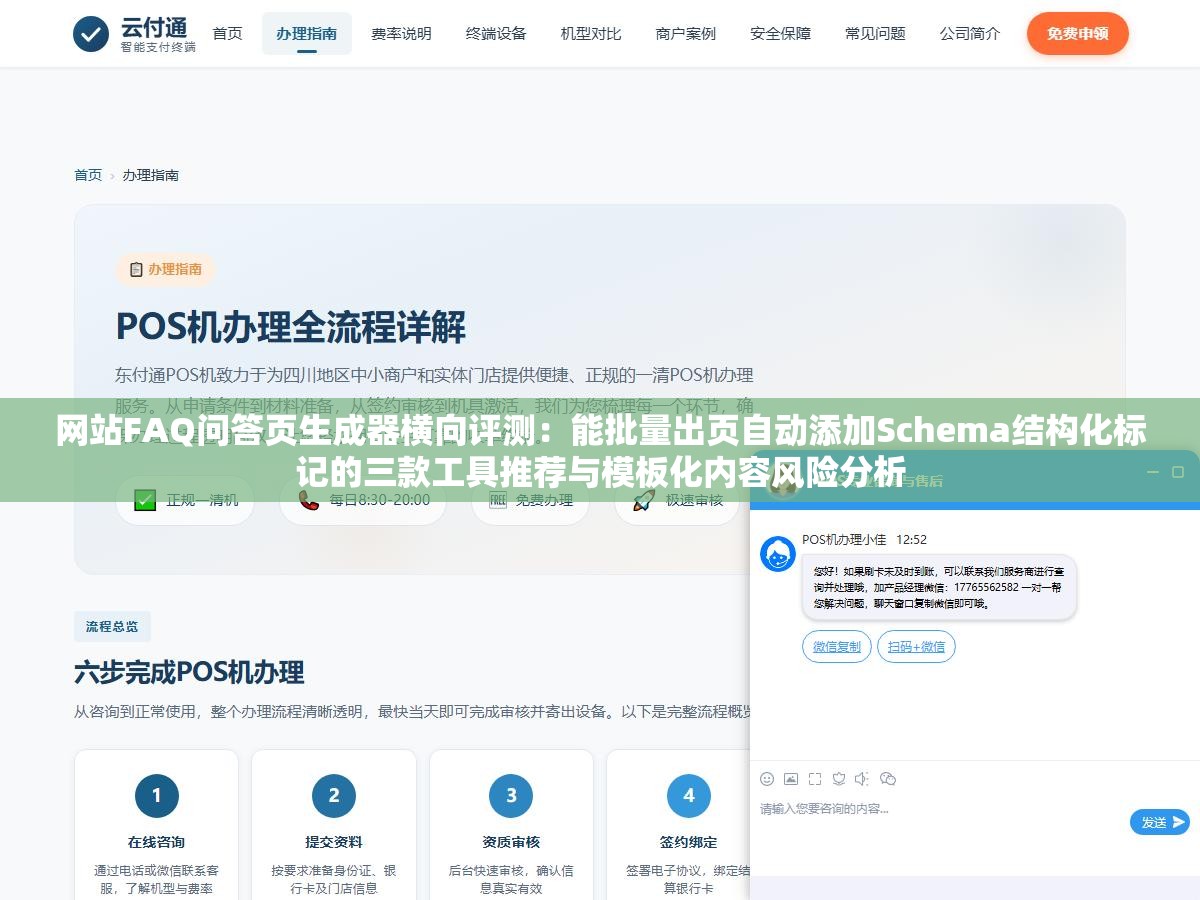
Task: Click the 极速审核 chip label
Action: point(694,500)
